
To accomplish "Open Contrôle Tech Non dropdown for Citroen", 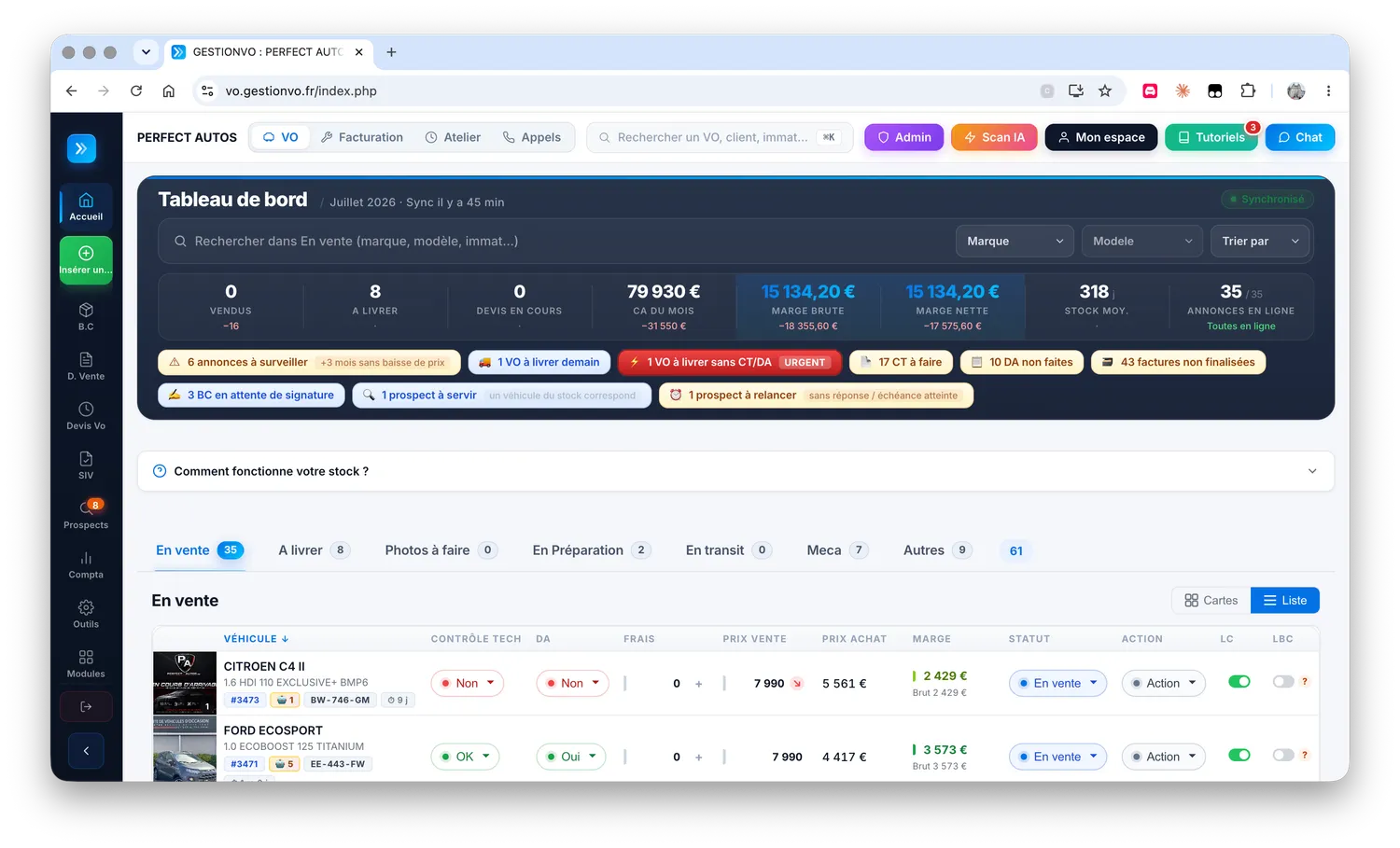I will (x=468, y=683).
